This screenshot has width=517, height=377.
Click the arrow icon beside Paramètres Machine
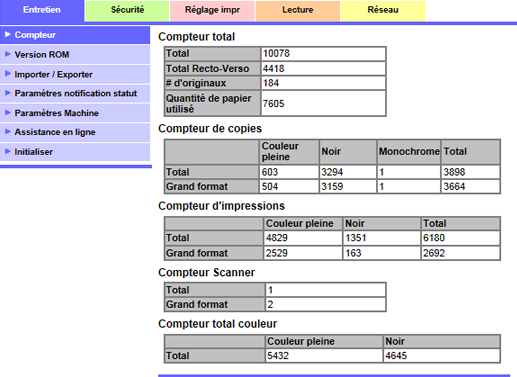coord(8,113)
